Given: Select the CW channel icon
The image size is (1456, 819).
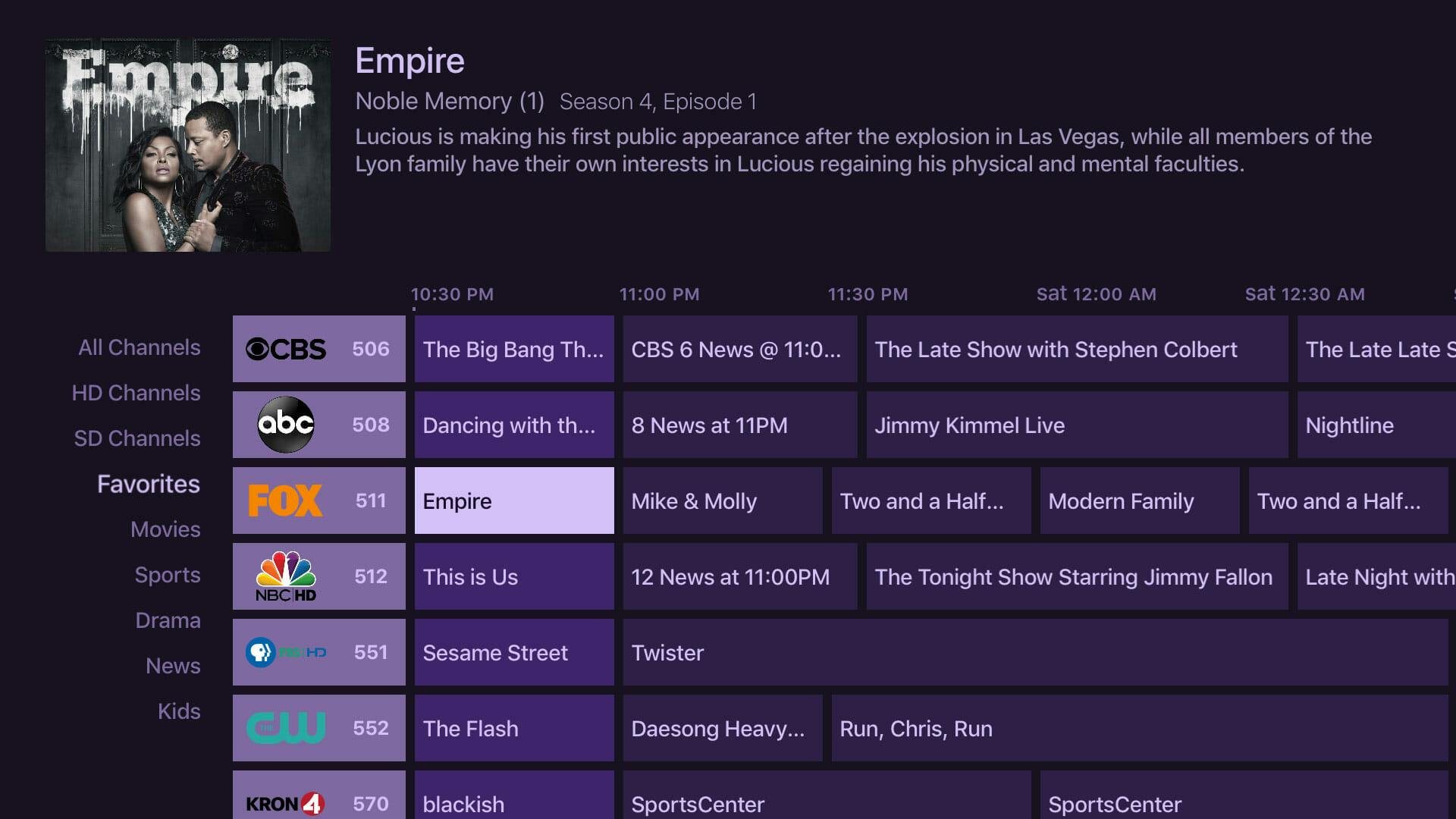Looking at the screenshot, I should pyautogui.click(x=285, y=728).
